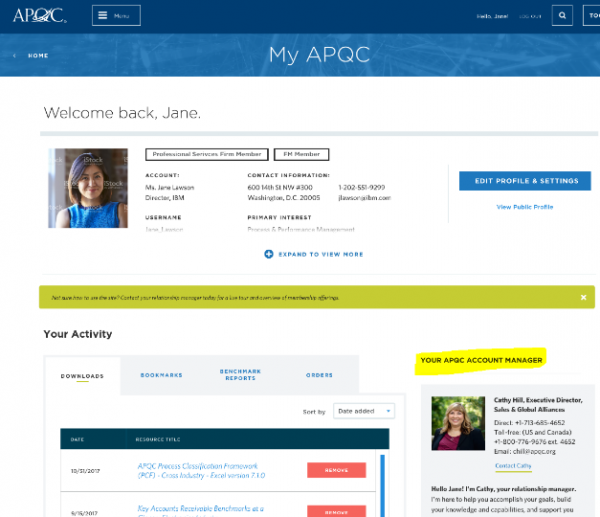The width and height of the screenshot is (600, 517).
Task: Click the Your APQC Account Manager heading
Action: pos(481,360)
